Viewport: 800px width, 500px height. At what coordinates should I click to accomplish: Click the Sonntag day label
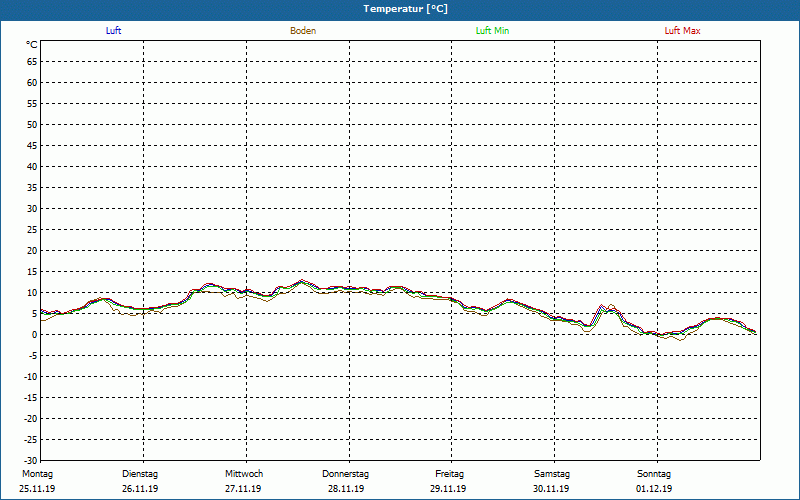pyautogui.click(x=654, y=474)
